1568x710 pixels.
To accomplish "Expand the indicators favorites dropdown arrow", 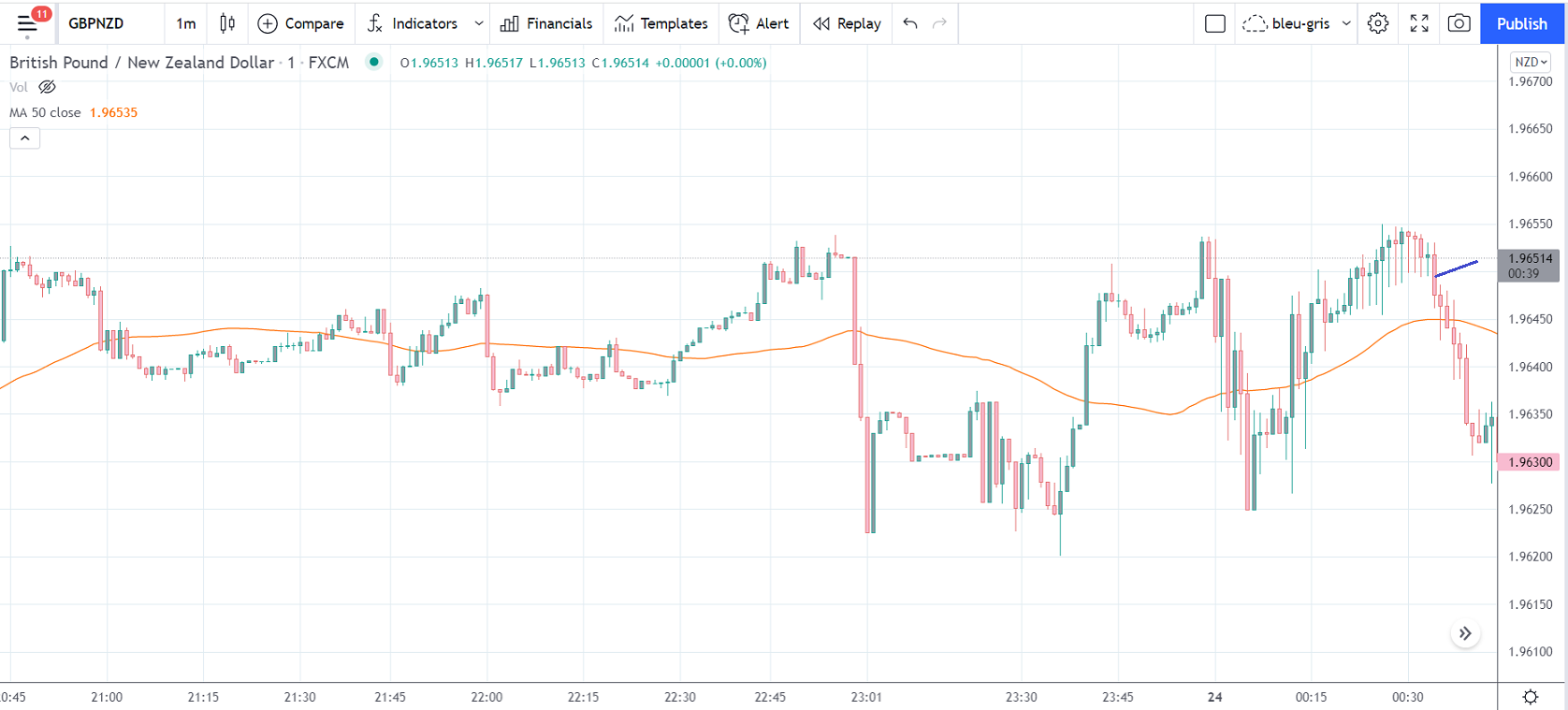I will pyautogui.click(x=479, y=23).
